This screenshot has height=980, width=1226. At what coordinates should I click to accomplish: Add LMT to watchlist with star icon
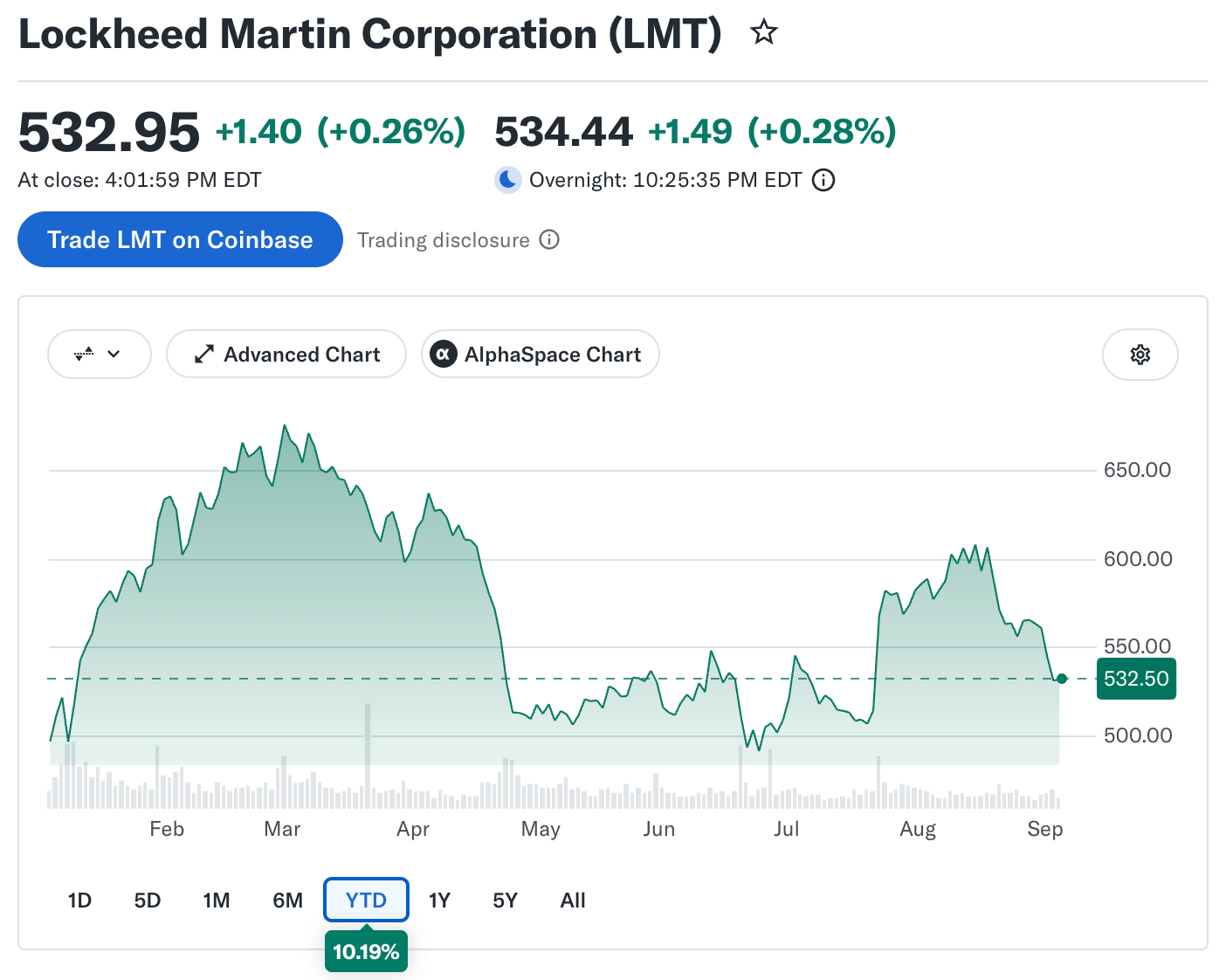pos(764,33)
